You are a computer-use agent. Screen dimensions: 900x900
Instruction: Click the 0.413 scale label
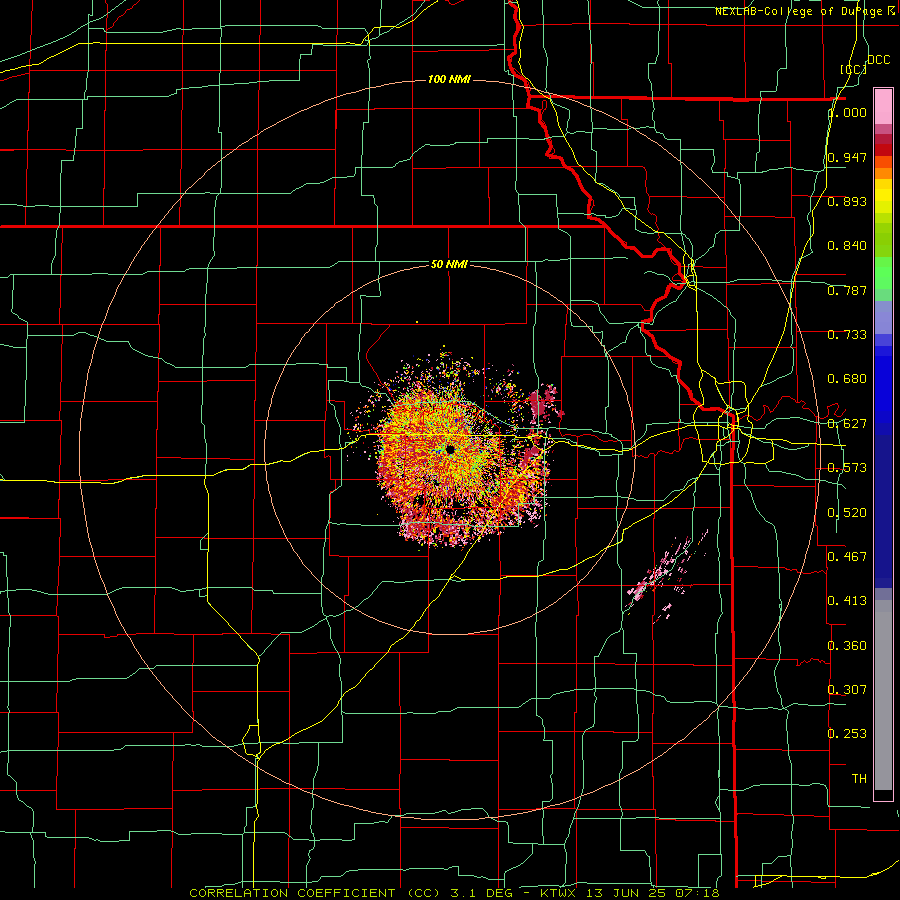[x=847, y=601]
